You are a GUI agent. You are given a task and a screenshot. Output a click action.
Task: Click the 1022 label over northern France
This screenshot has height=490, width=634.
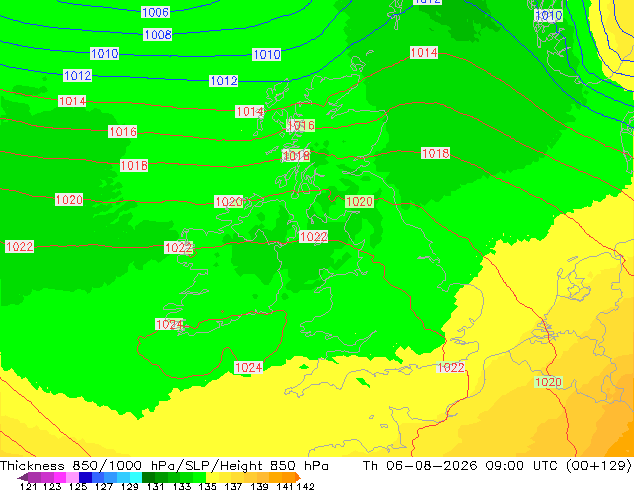coord(450,368)
